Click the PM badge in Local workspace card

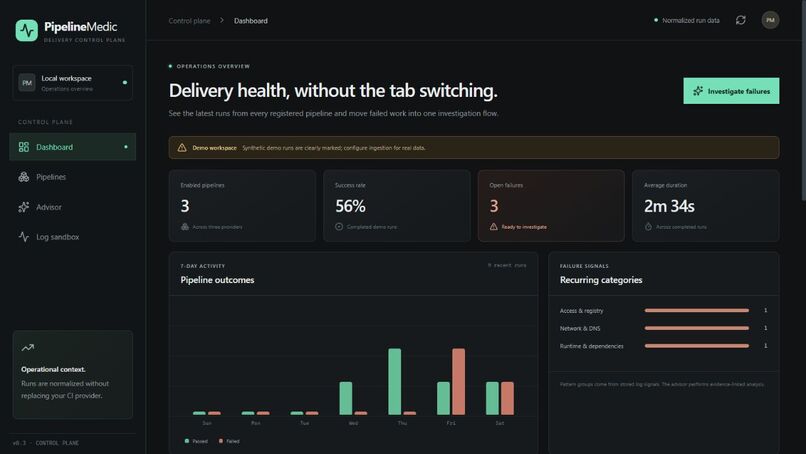point(27,82)
